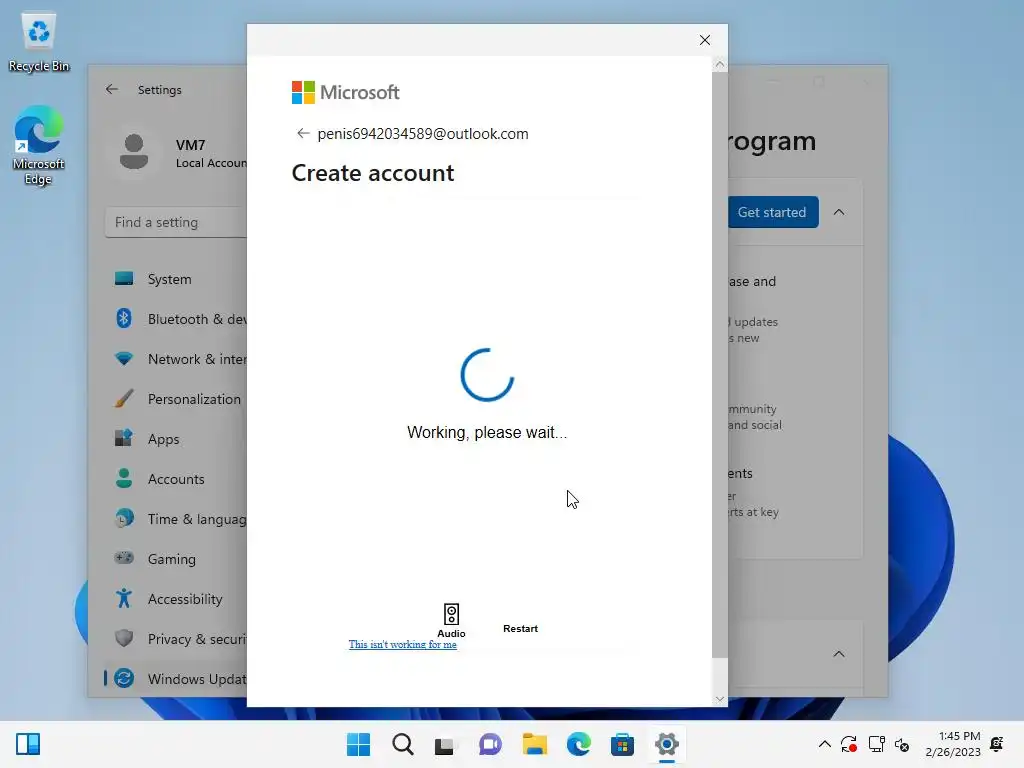Collapse the section next to Get started
Image resolution: width=1024 pixels, height=768 pixels.
pos(839,212)
